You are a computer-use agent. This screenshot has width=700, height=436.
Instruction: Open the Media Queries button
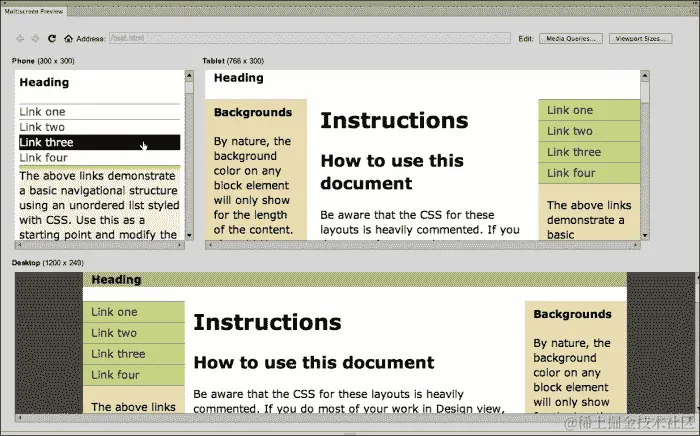pyautogui.click(x=571, y=39)
